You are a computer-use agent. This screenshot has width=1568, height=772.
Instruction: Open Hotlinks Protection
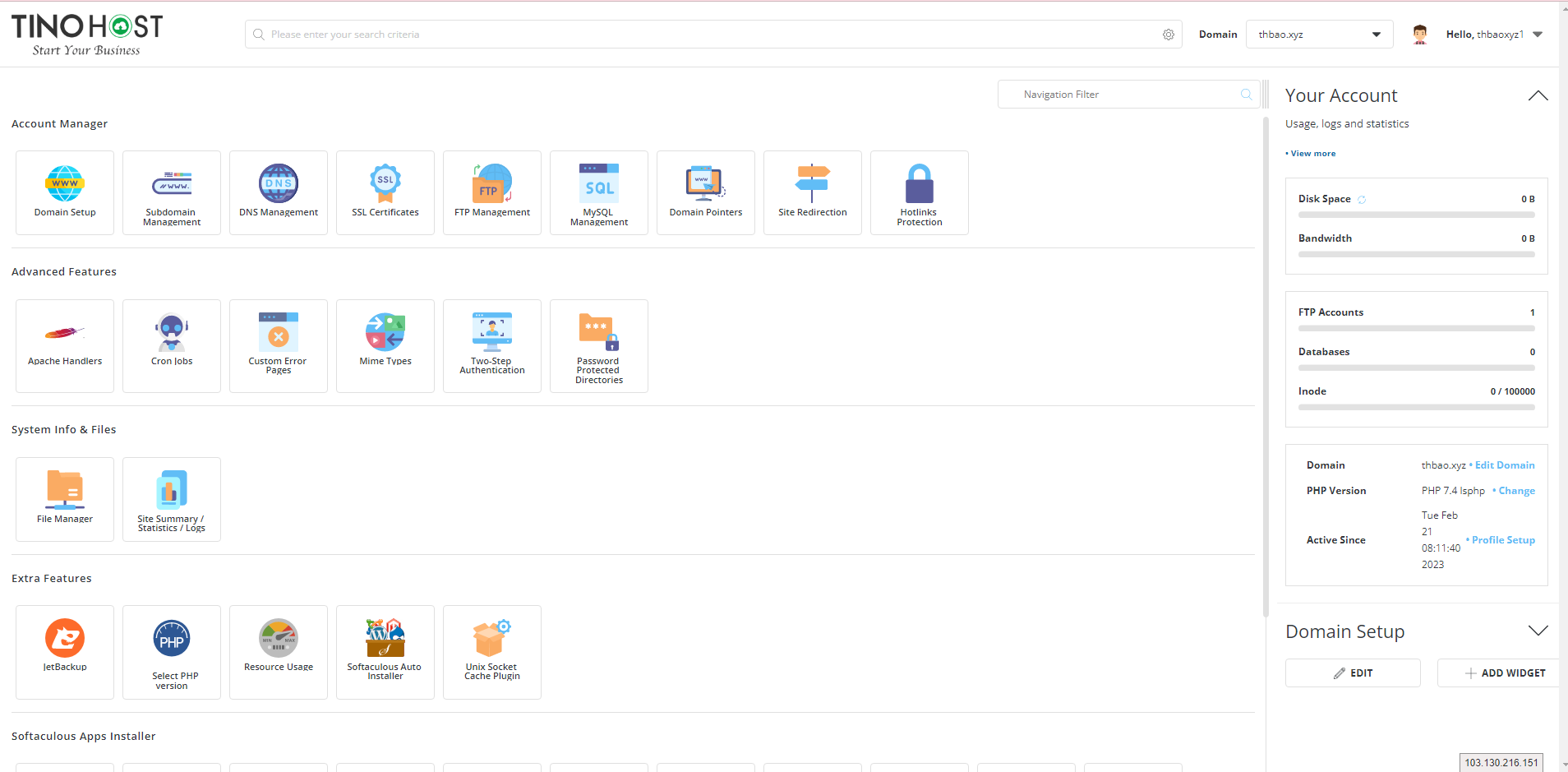[x=920, y=193]
